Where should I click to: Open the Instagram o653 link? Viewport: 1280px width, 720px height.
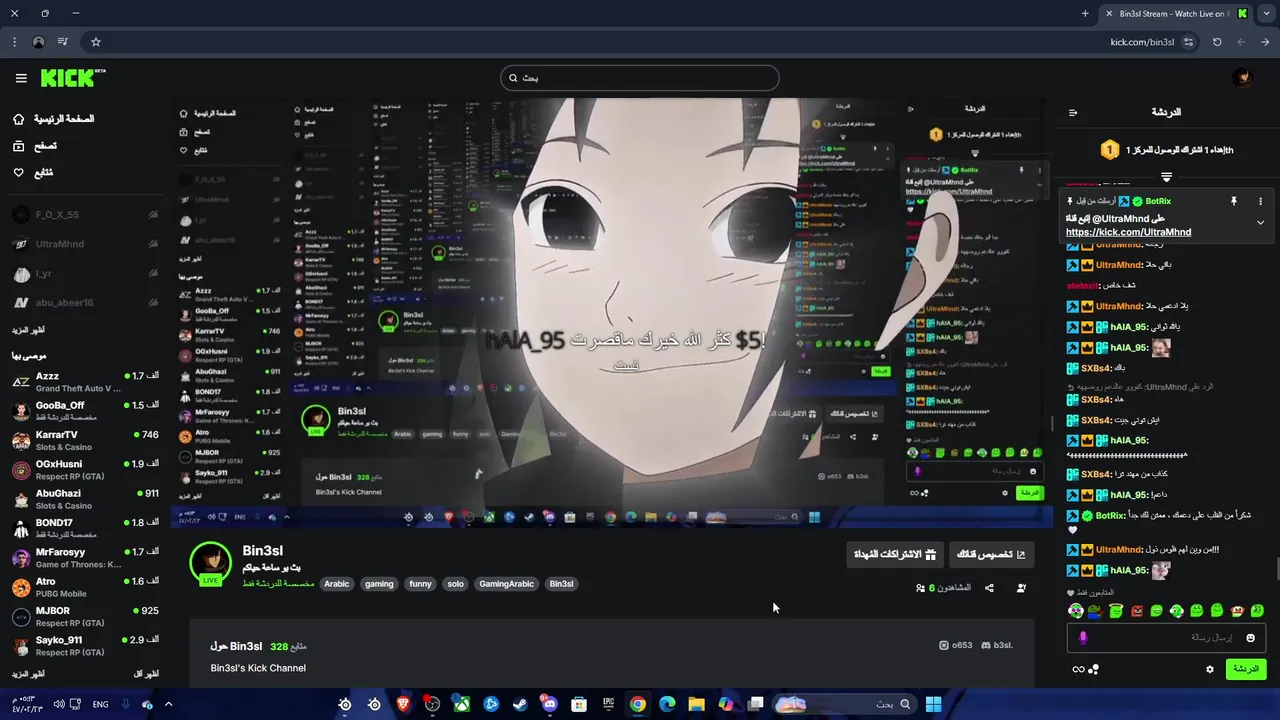956,645
